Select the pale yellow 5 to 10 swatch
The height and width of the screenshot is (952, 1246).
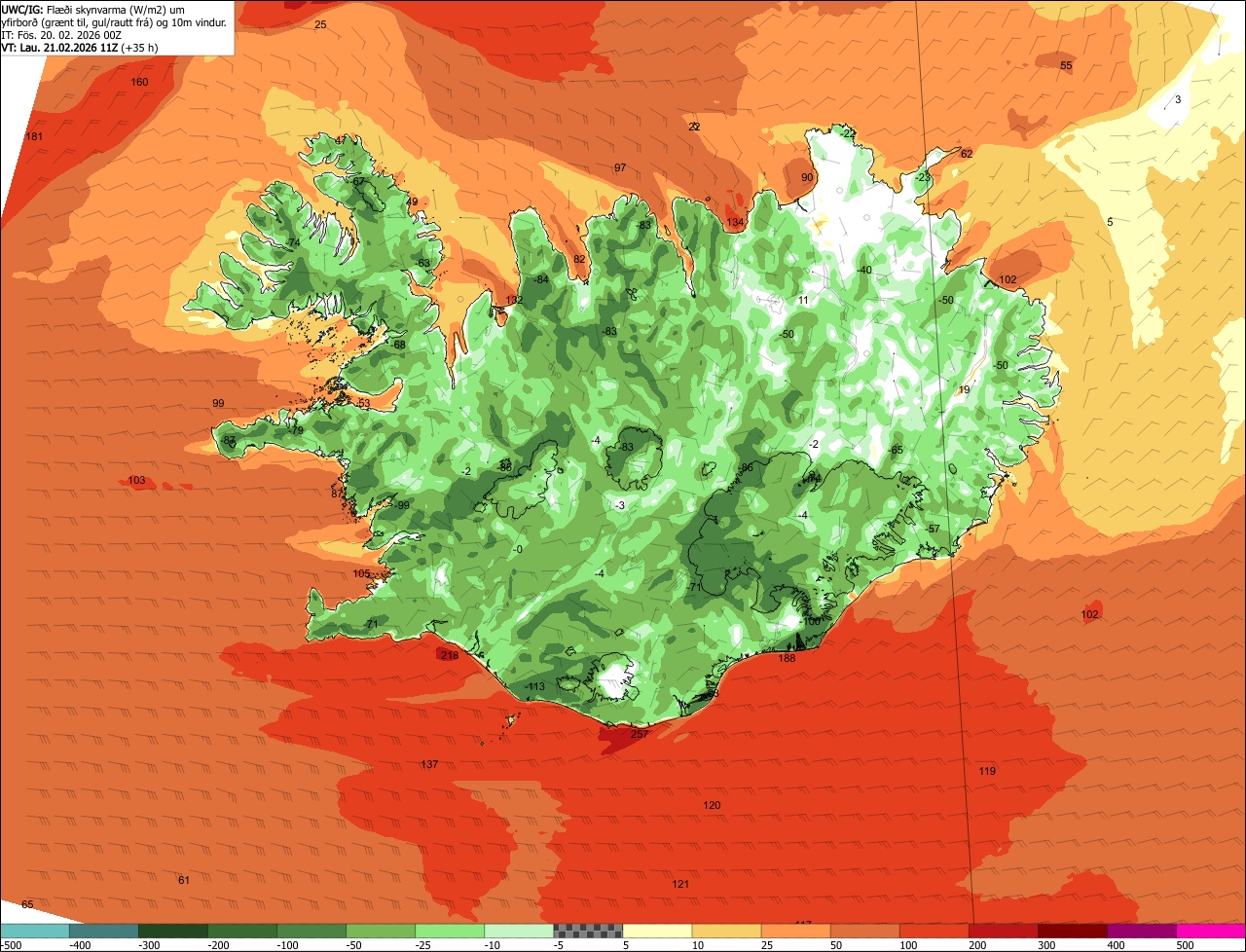coord(657,931)
